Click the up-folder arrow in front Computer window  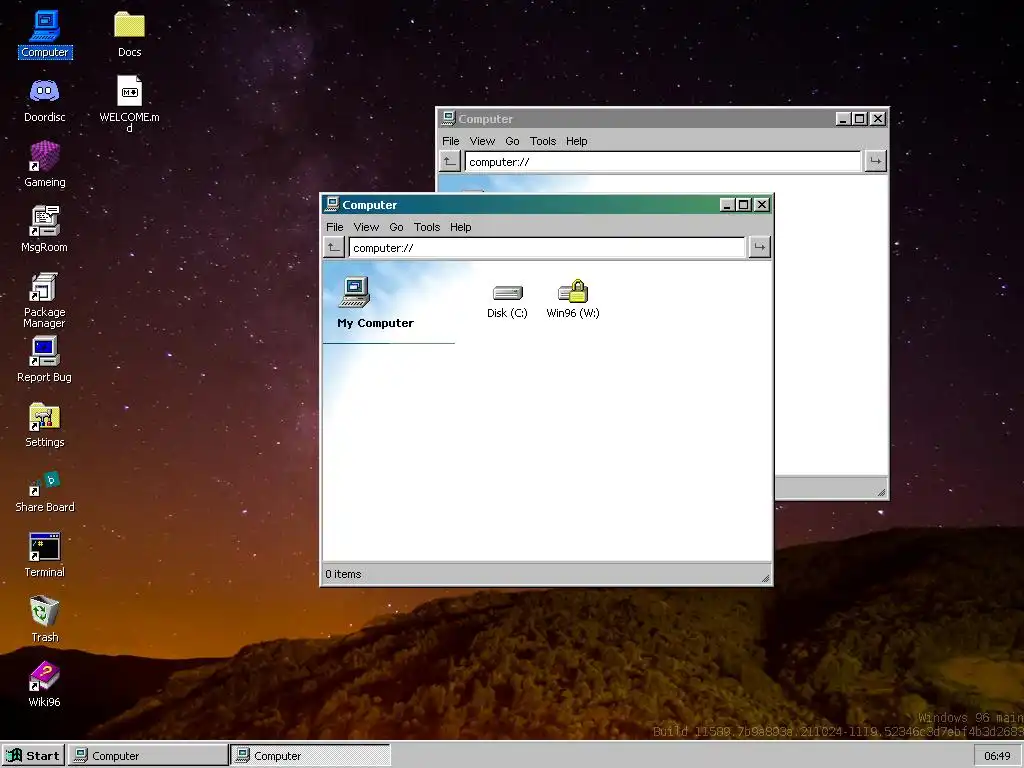tap(334, 248)
